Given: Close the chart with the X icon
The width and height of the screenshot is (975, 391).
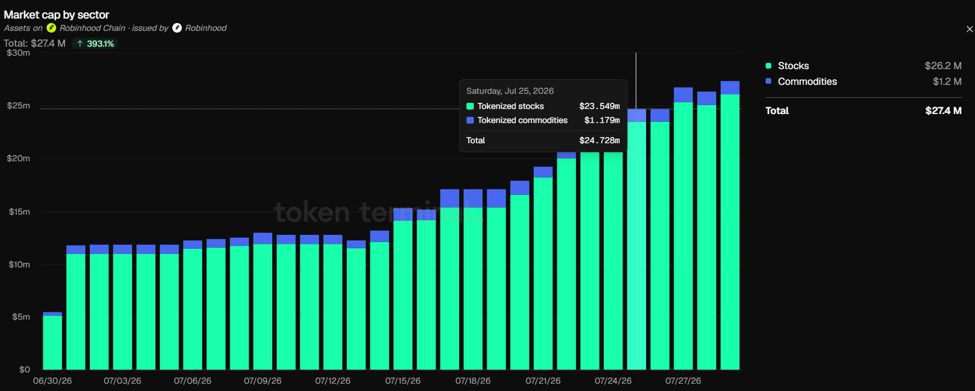Looking at the screenshot, I should [968, 29].
